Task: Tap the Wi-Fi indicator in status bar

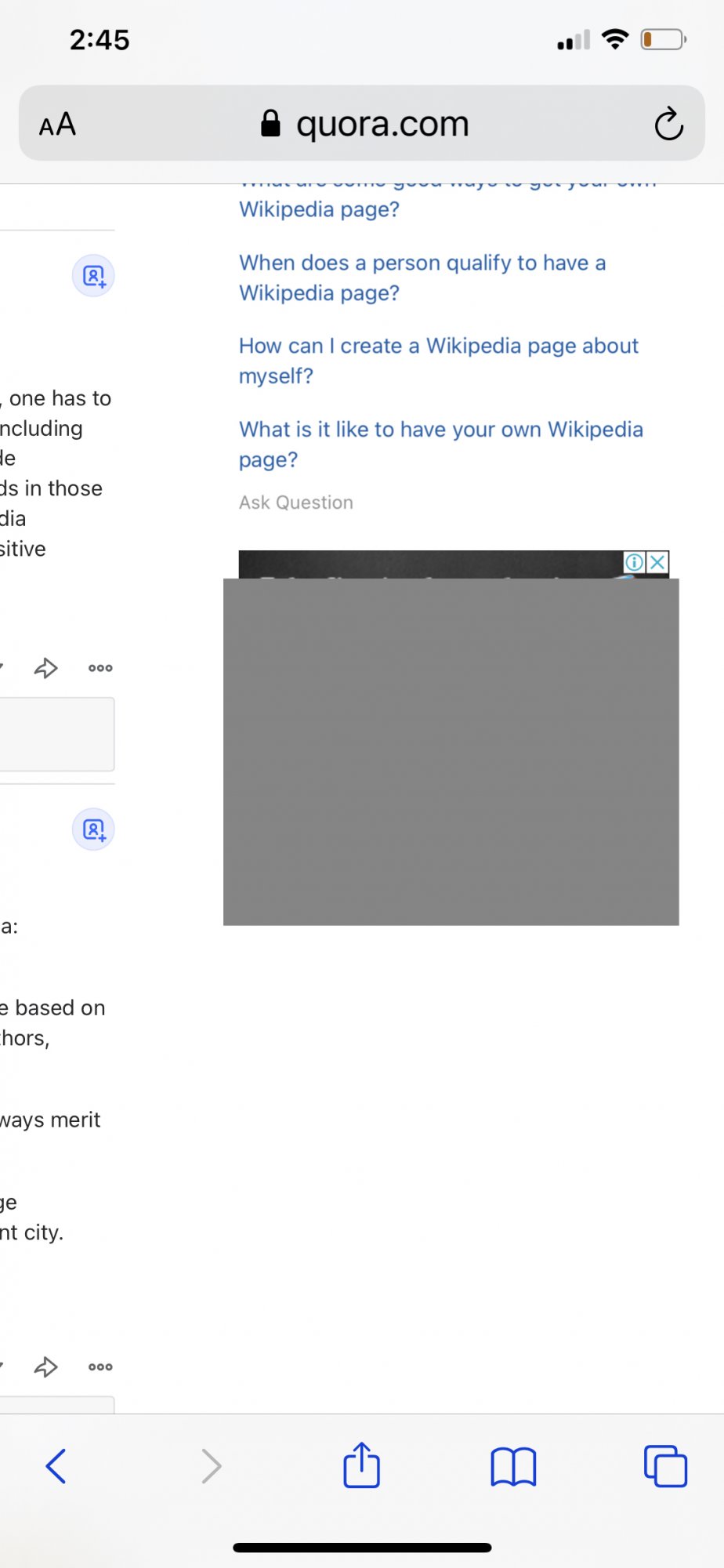Action: click(615, 39)
